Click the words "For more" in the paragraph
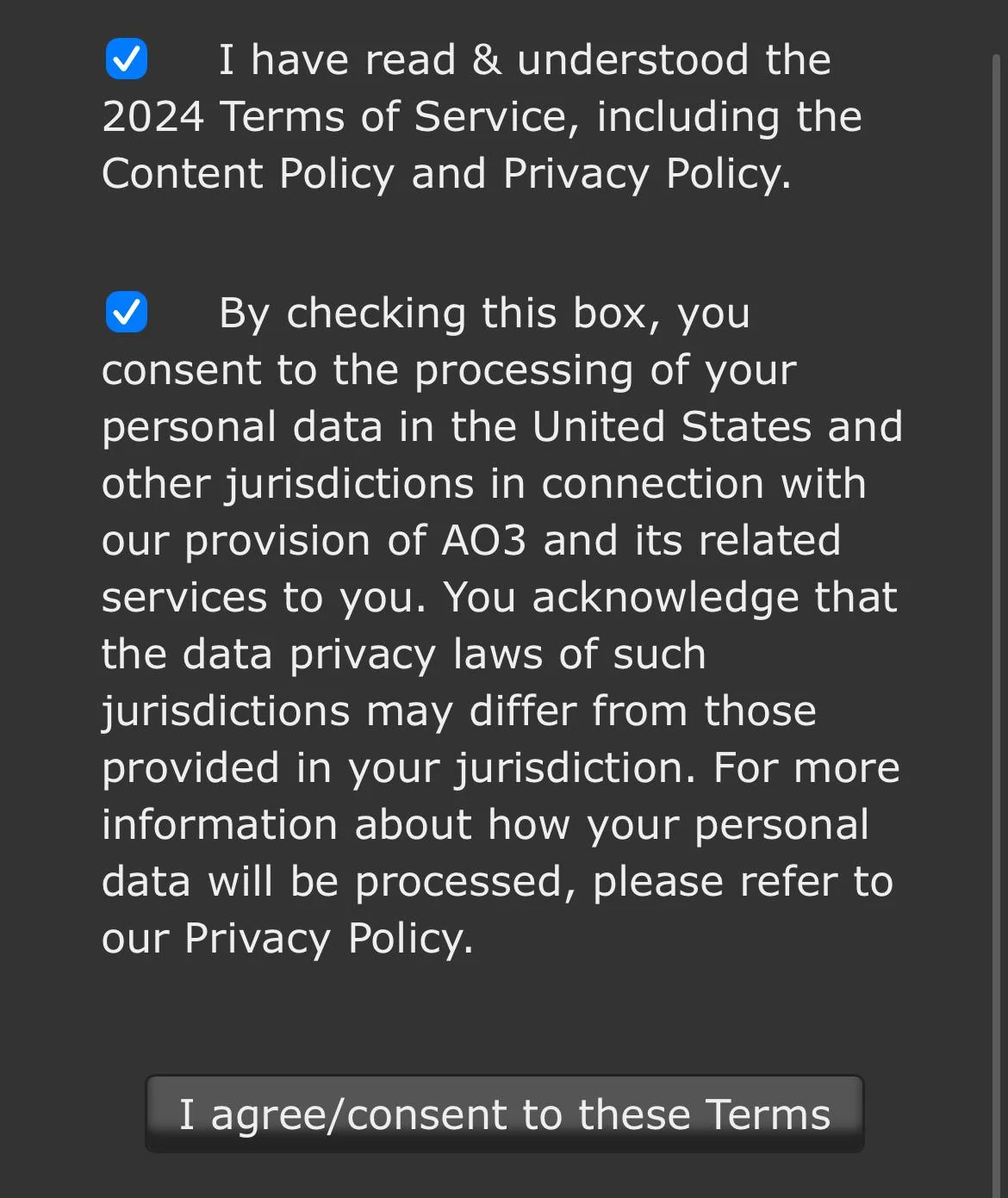The height and width of the screenshot is (1198, 1008). pyautogui.click(x=806, y=768)
